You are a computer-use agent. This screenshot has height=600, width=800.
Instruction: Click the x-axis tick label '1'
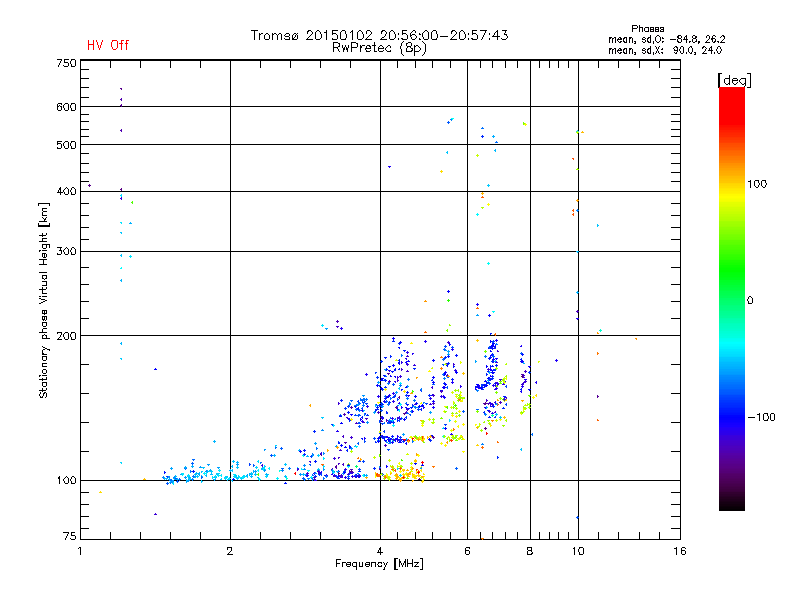click(x=80, y=551)
